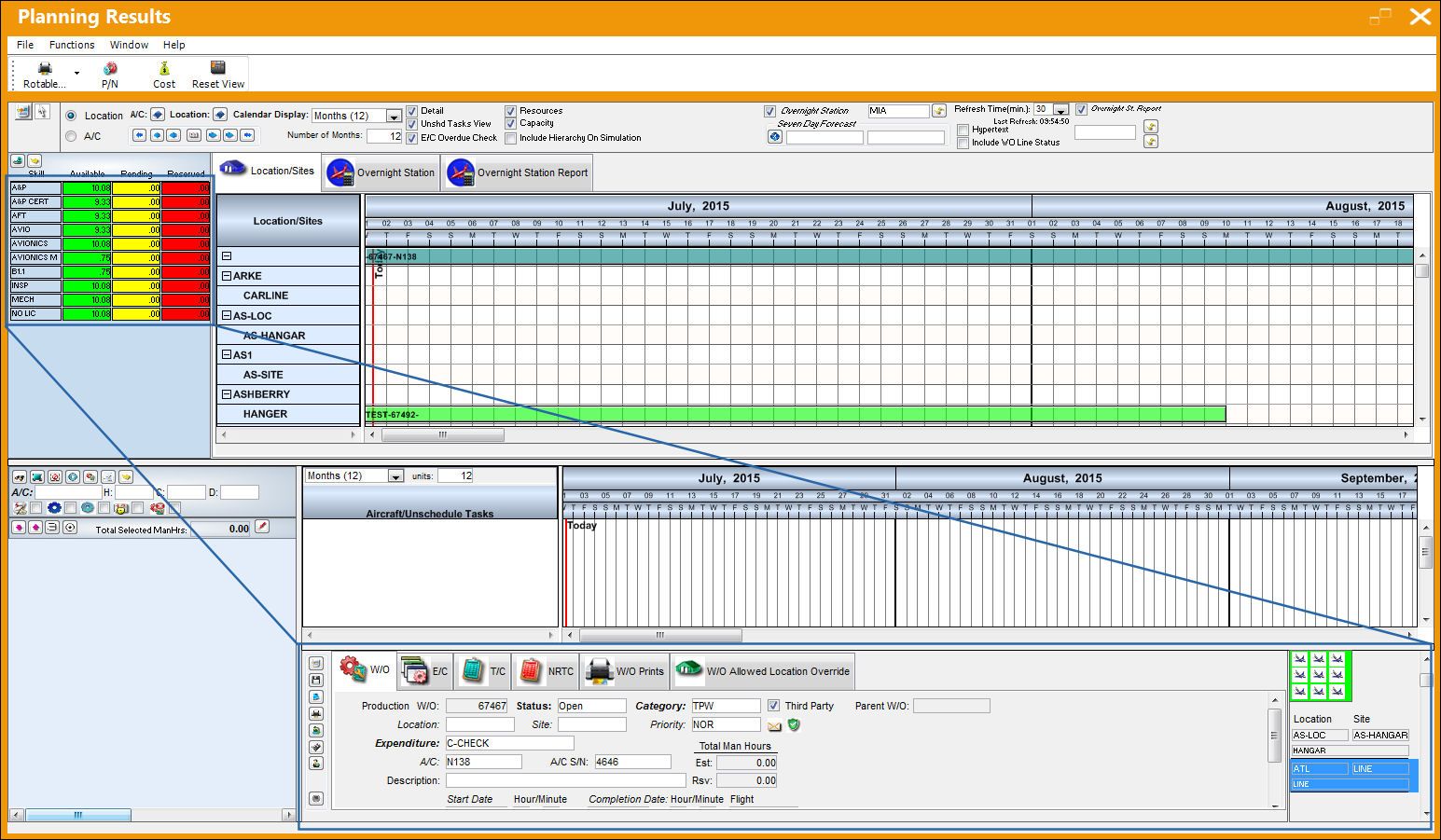Click the 67467-N138 schedule bar

click(x=890, y=256)
